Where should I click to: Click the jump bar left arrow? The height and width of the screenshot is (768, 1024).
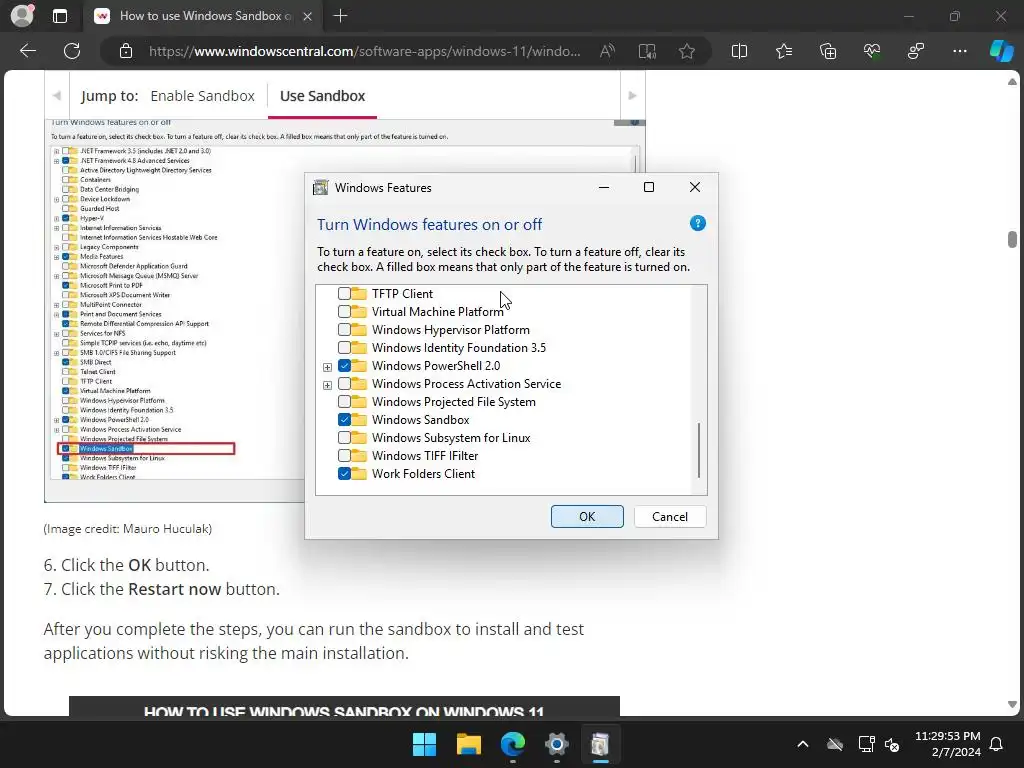coord(57,95)
